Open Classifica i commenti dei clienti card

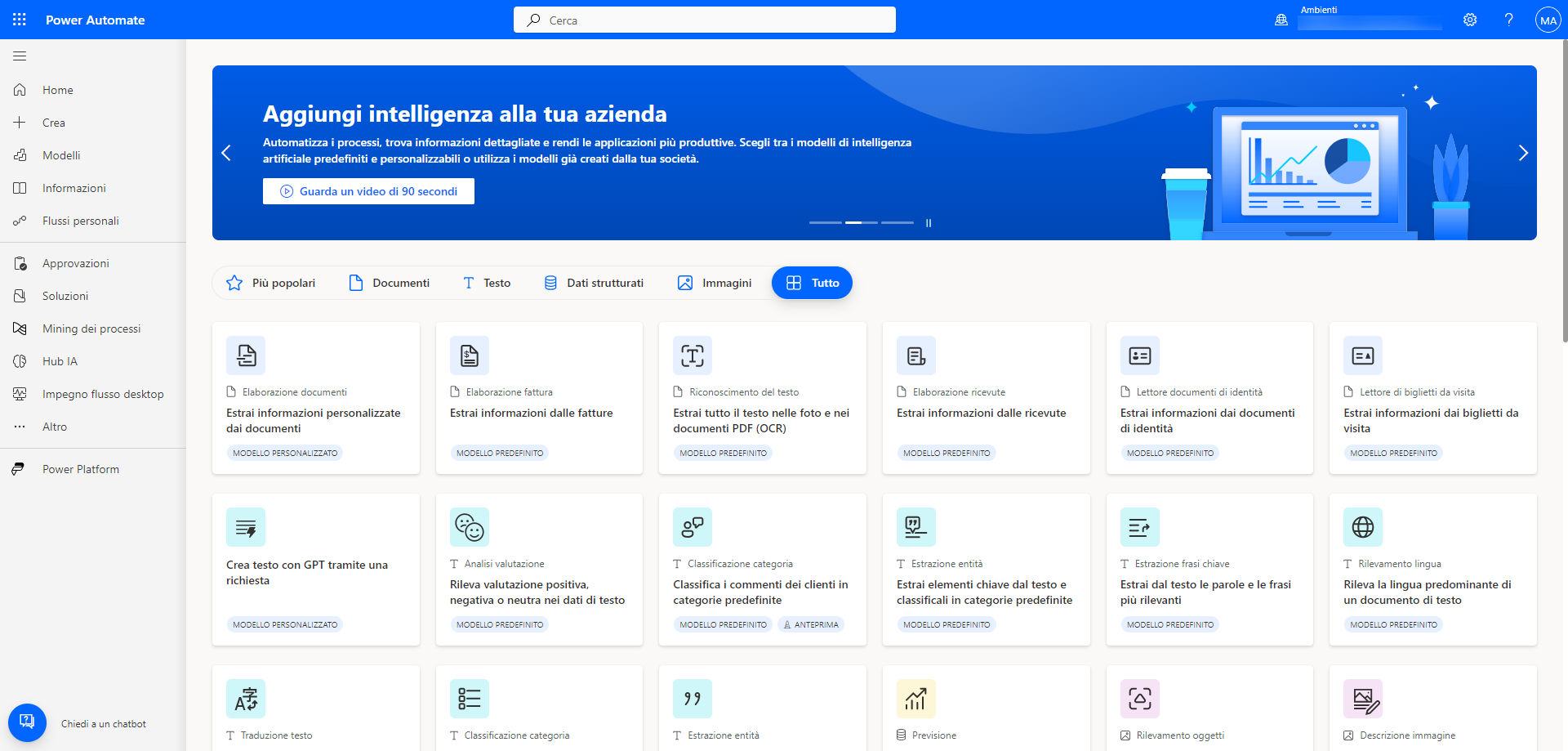pos(763,570)
